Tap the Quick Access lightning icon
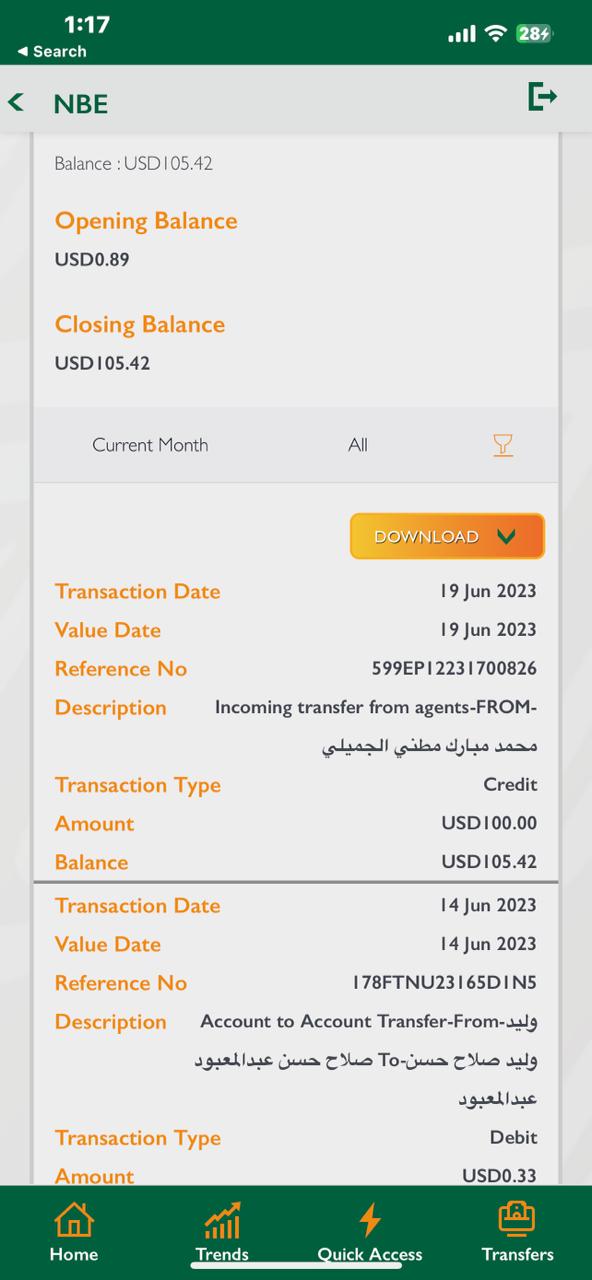The image size is (592, 1280). [x=370, y=1220]
